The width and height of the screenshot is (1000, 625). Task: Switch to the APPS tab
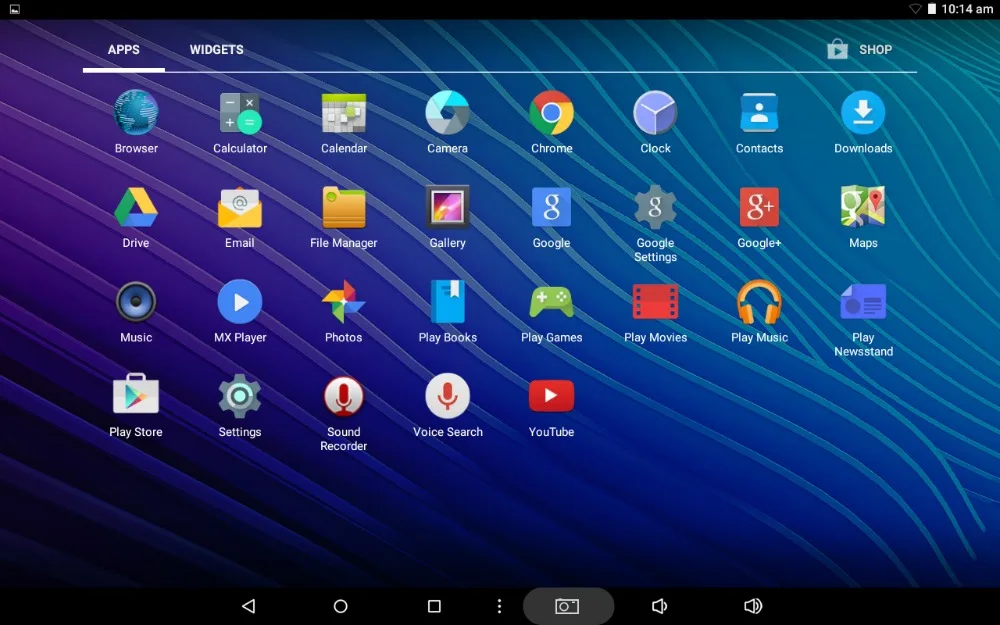[124, 50]
